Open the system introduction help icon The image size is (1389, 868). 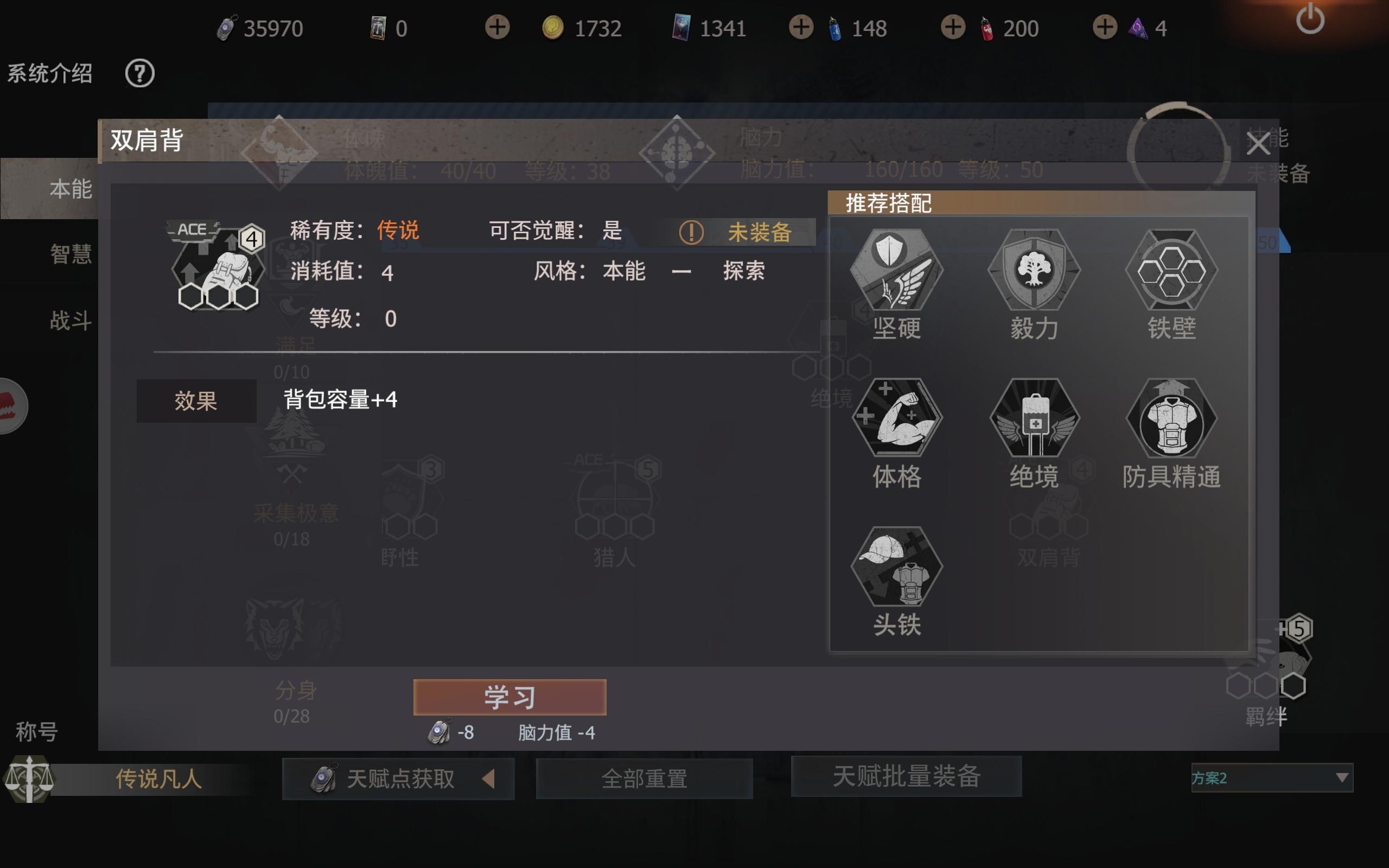pyautogui.click(x=139, y=73)
